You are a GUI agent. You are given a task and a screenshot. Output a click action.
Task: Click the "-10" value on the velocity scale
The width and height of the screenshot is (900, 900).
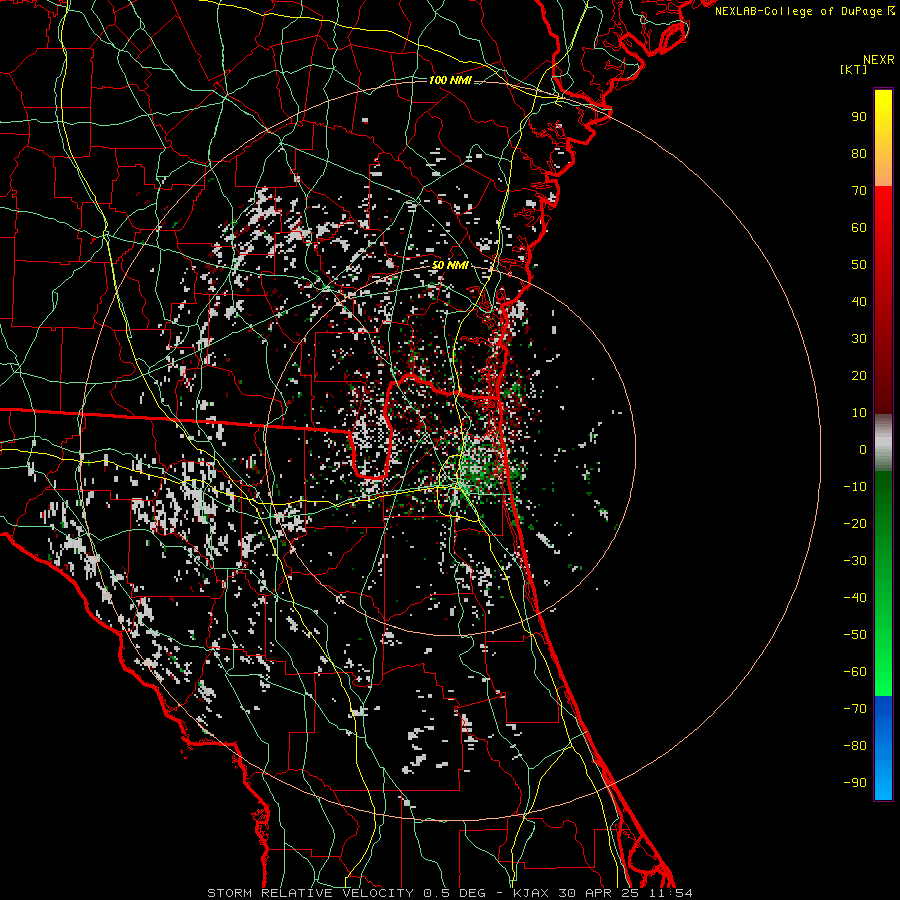tap(855, 487)
